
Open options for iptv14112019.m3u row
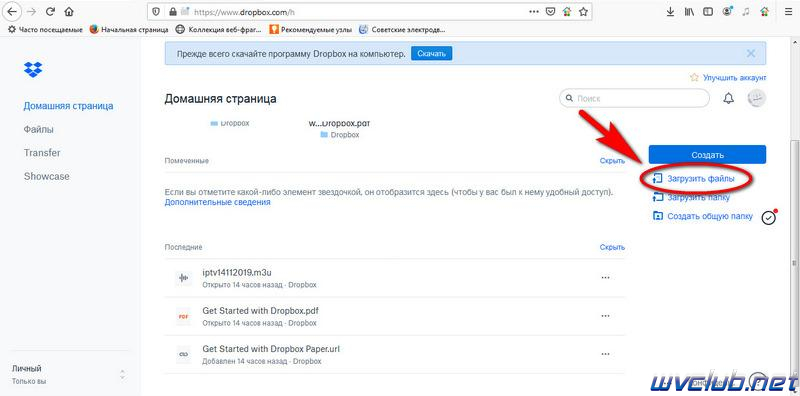606,278
